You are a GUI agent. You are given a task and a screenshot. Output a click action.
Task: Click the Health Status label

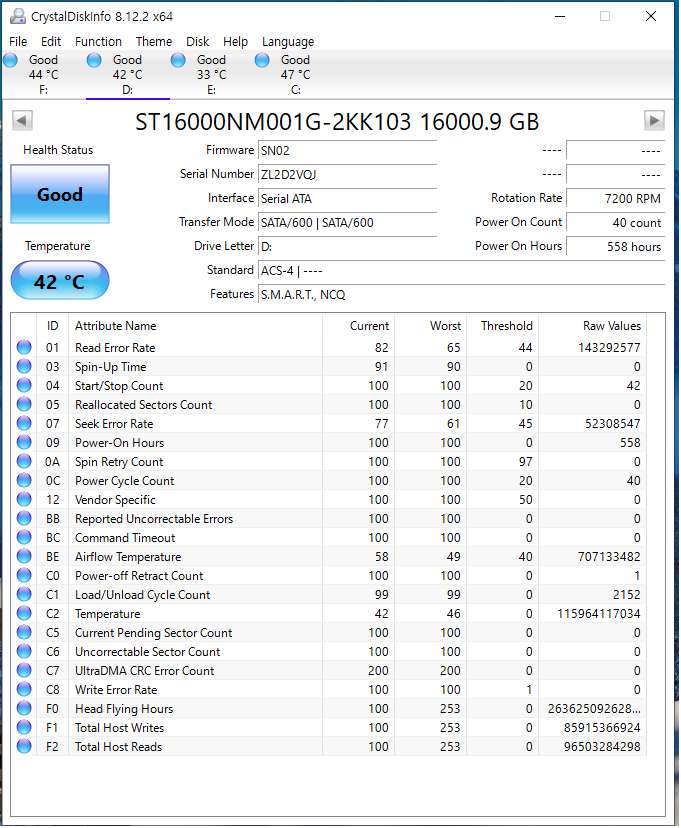coord(58,150)
